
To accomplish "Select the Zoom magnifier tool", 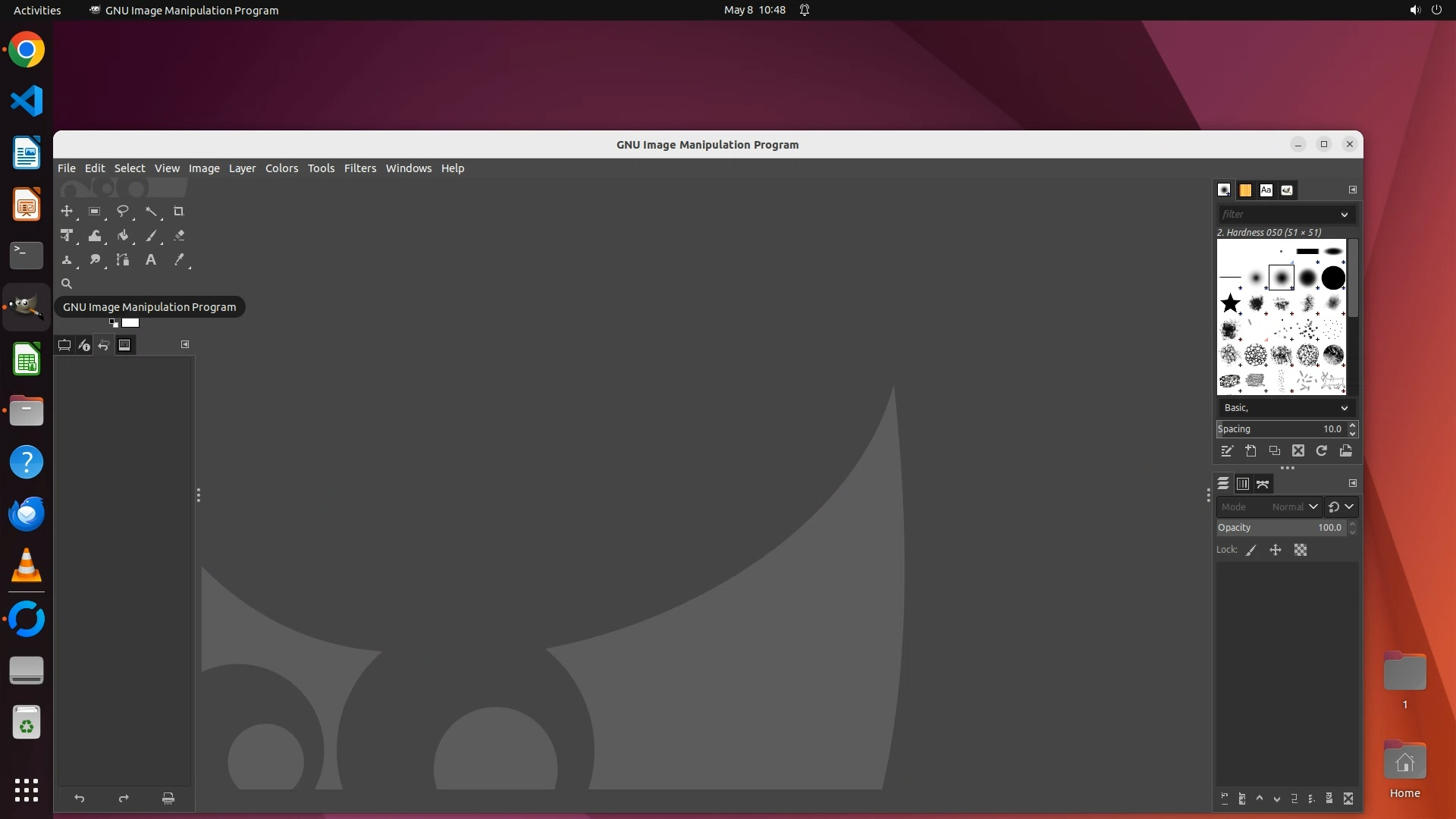I will point(67,284).
